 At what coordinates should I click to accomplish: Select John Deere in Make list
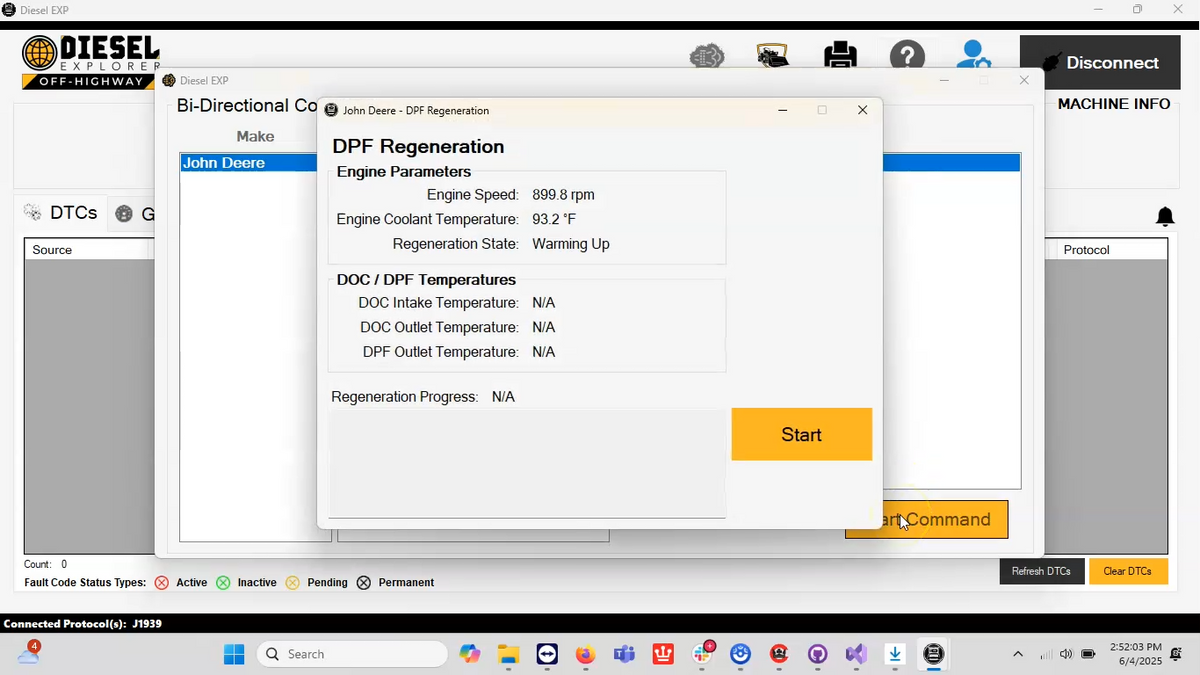point(249,163)
